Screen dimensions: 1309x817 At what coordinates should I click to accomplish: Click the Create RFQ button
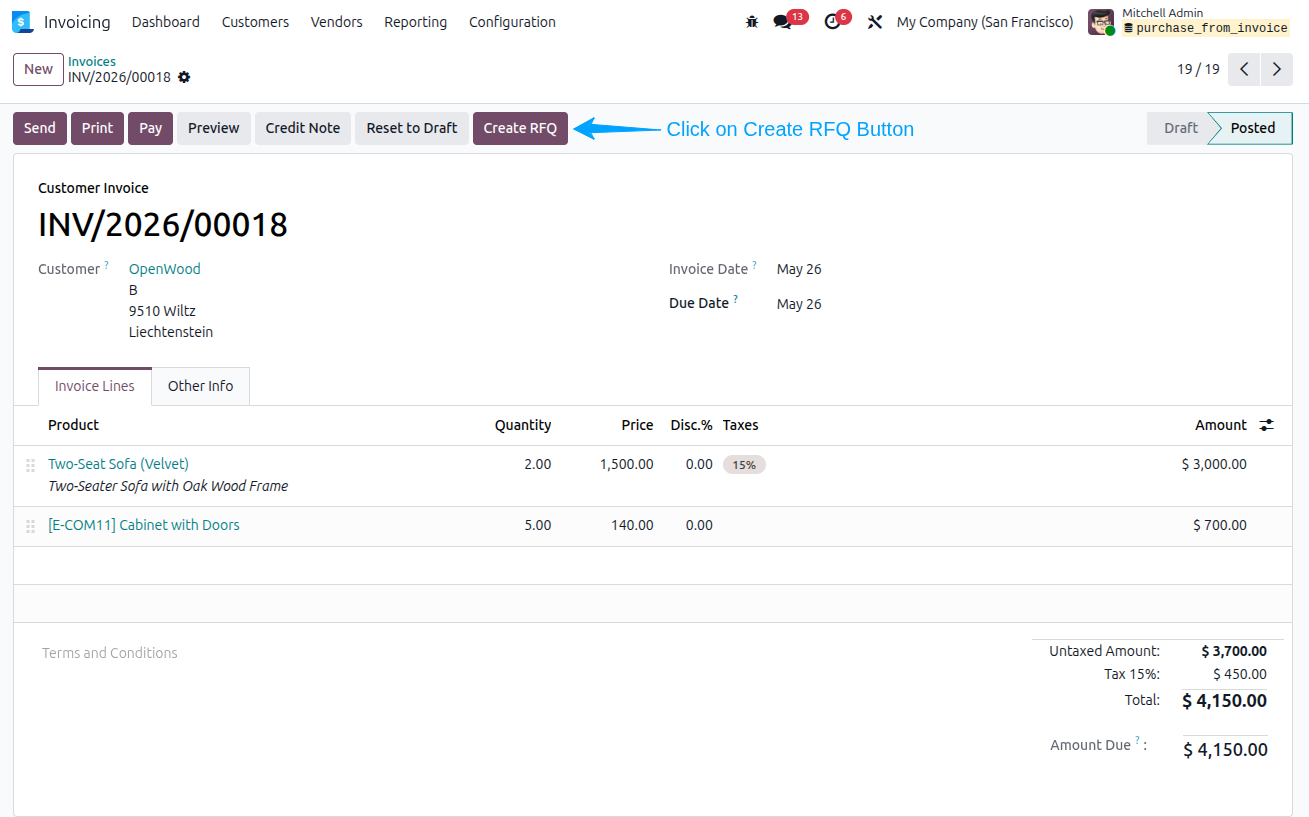[520, 128]
